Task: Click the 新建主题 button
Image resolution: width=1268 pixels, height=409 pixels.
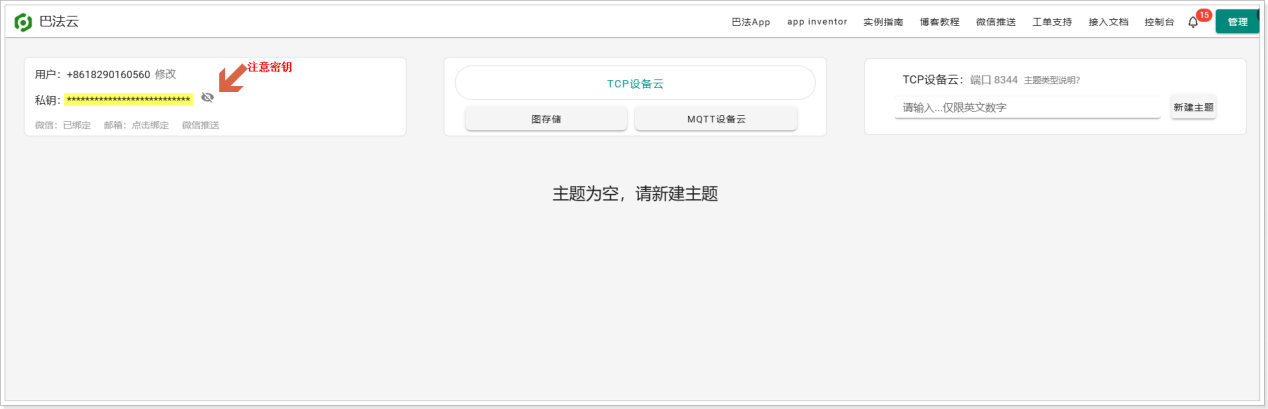Action: pyautogui.click(x=1193, y=107)
